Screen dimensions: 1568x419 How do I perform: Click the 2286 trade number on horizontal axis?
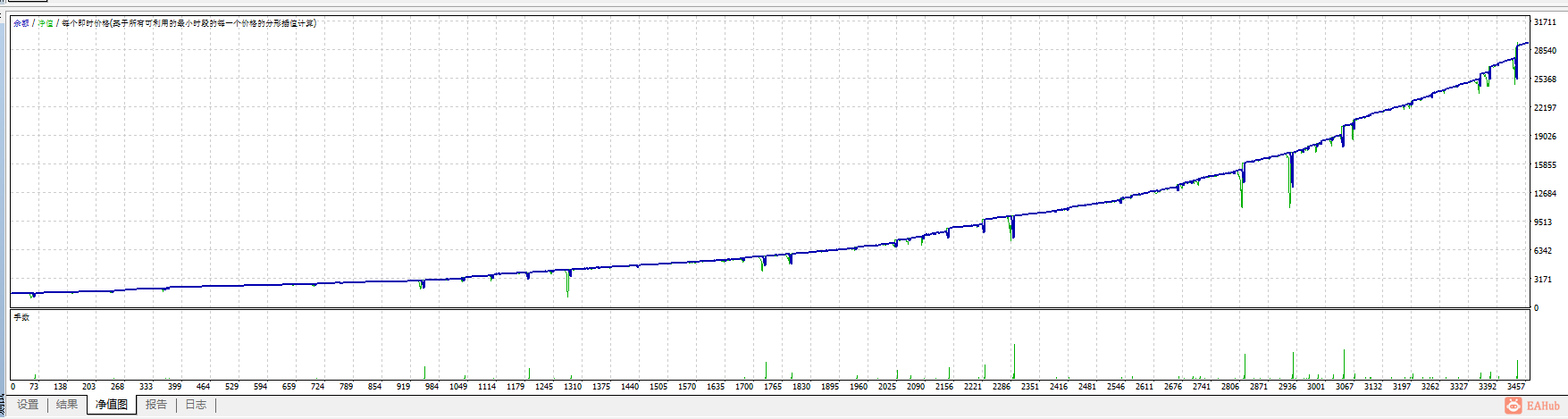[1002, 387]
